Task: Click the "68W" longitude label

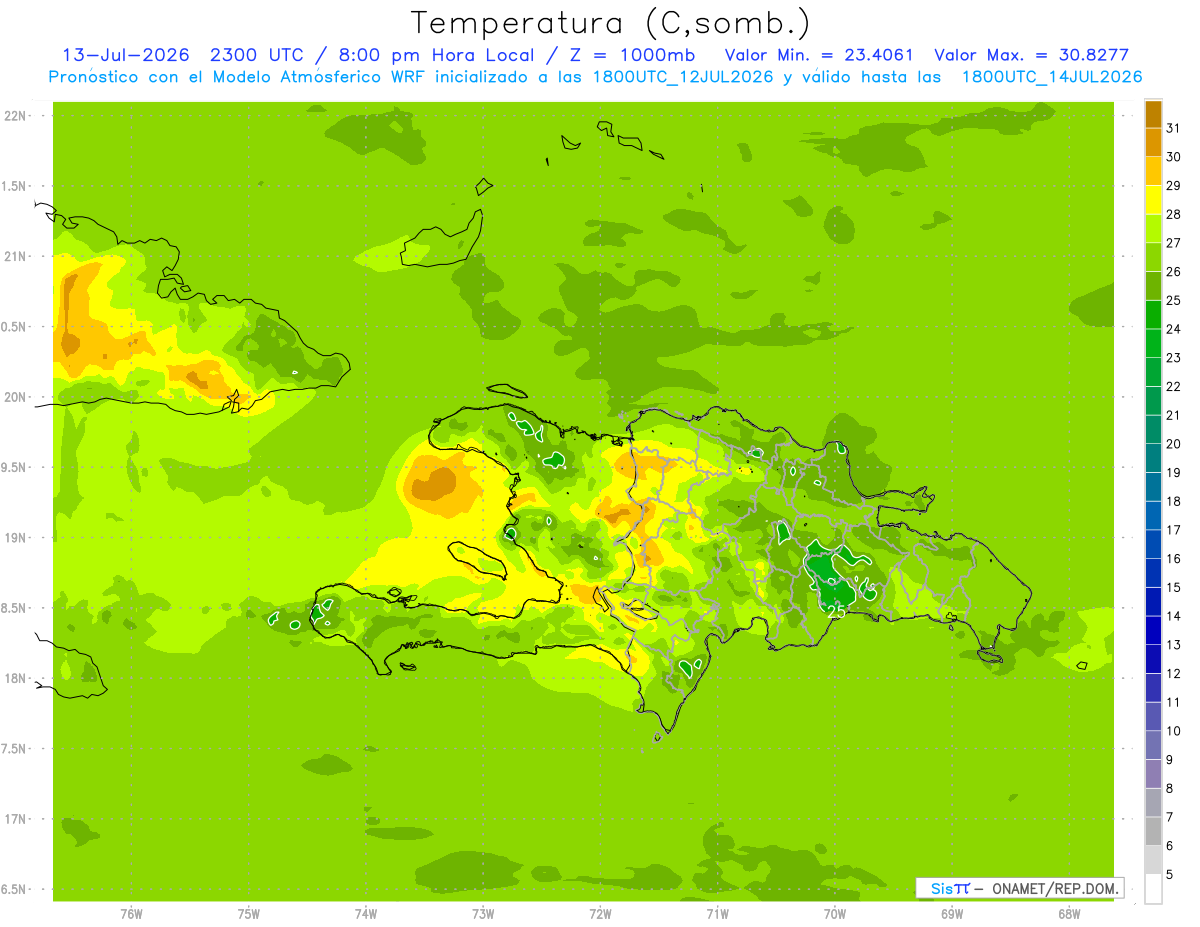Action: click(x=1069, y=913)
